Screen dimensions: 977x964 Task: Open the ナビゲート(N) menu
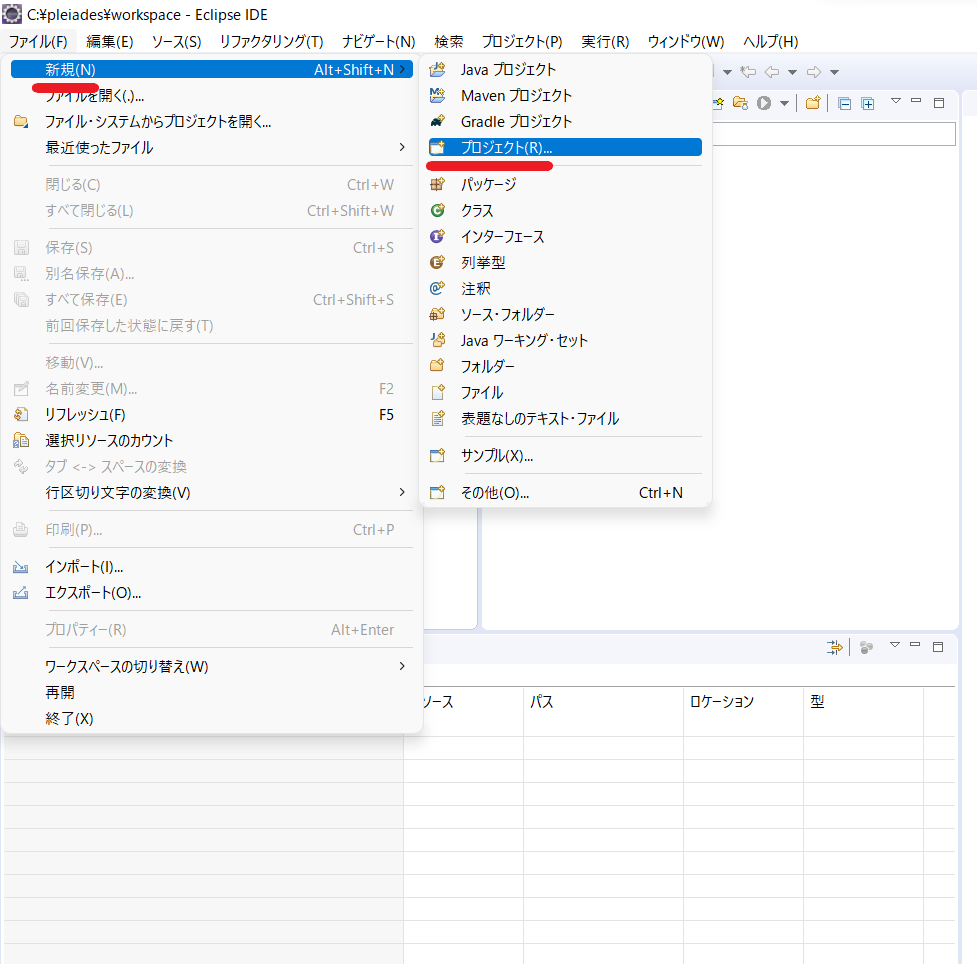coord(379,42)
